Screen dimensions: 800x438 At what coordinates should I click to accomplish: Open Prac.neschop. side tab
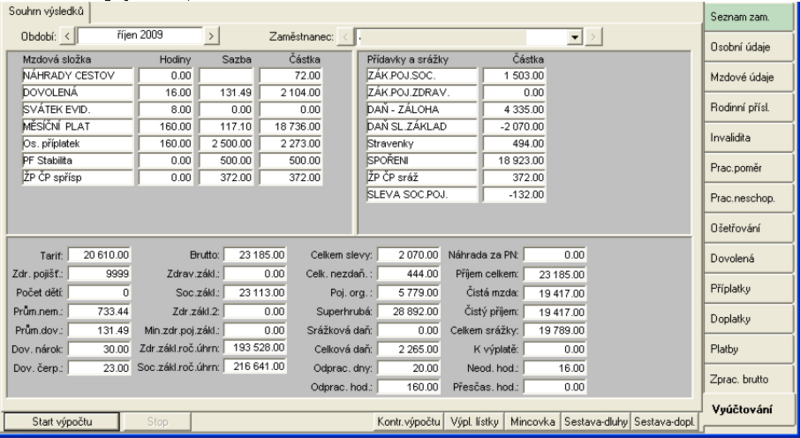749,198
